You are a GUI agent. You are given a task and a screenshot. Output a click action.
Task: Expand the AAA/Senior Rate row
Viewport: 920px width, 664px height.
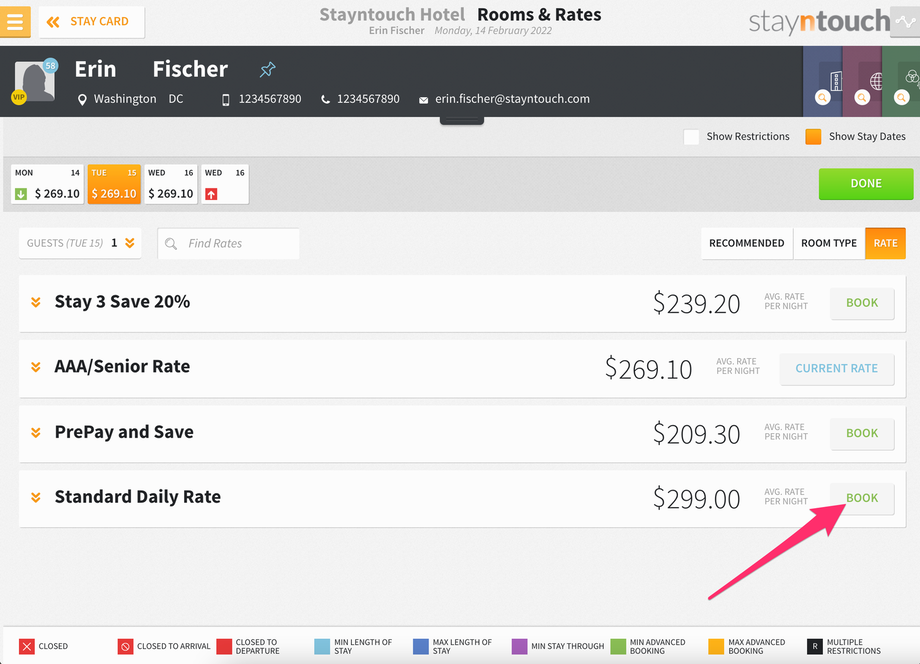pos(36,367)
